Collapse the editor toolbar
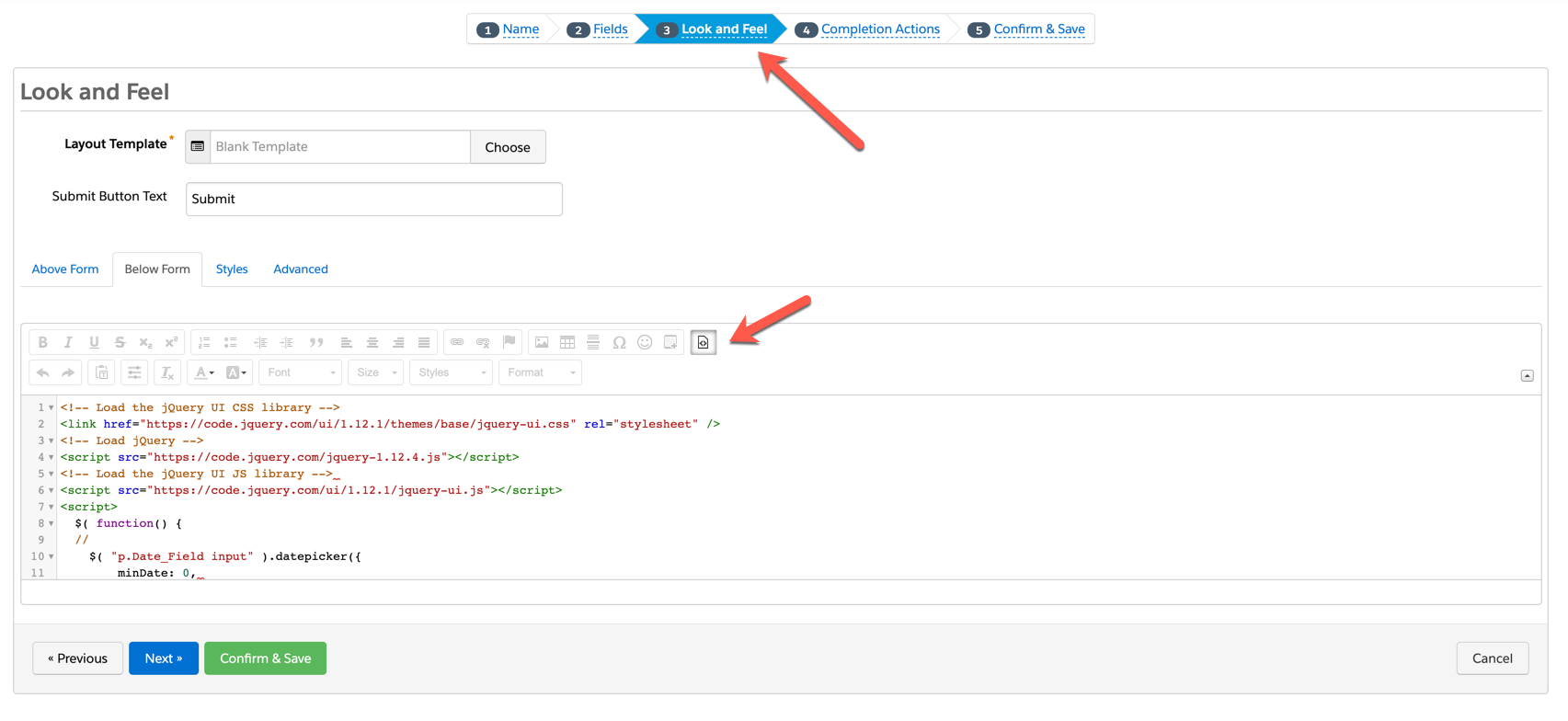The width and height of the screenshot is (1568, 721). coord(1527,375)
